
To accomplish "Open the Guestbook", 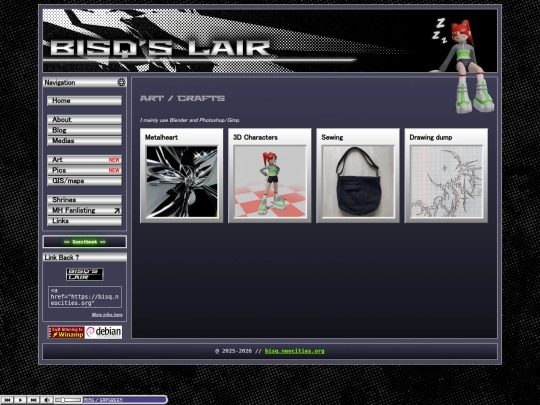I will coord(85,242).
